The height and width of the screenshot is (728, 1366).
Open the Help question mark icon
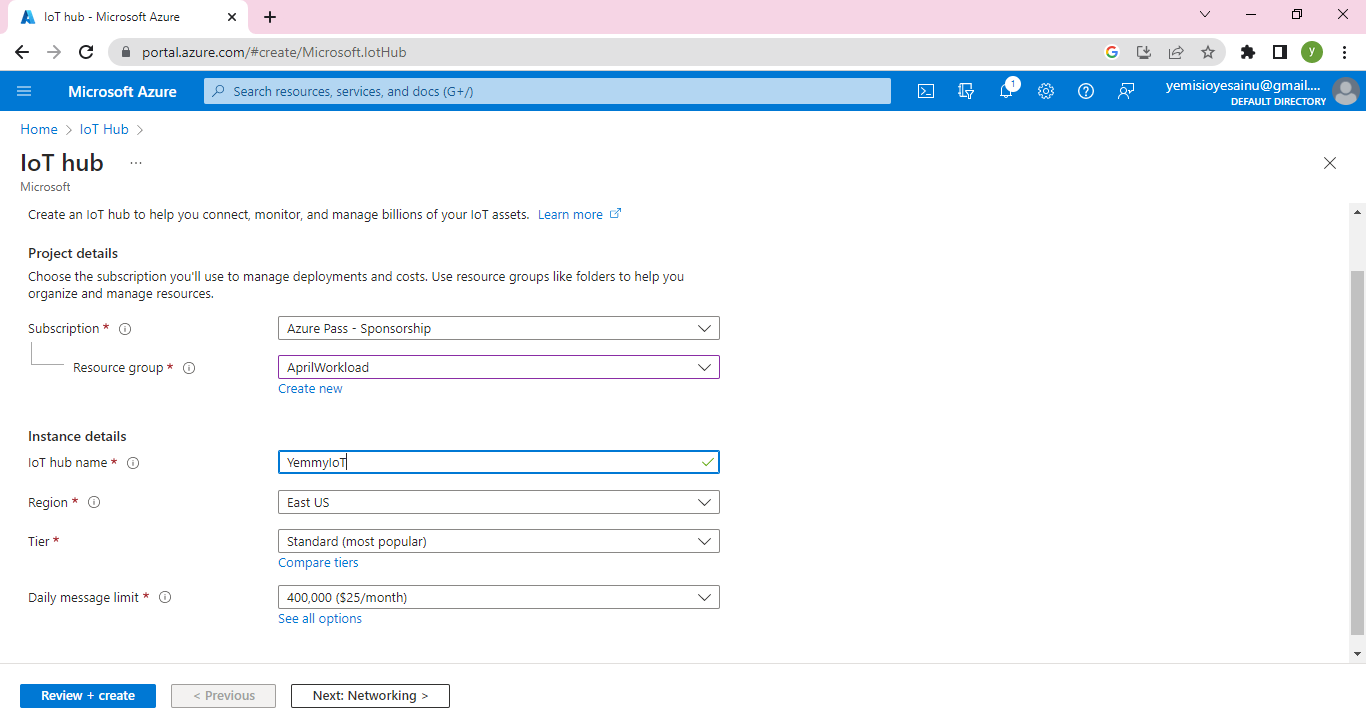coord(1086,91)
